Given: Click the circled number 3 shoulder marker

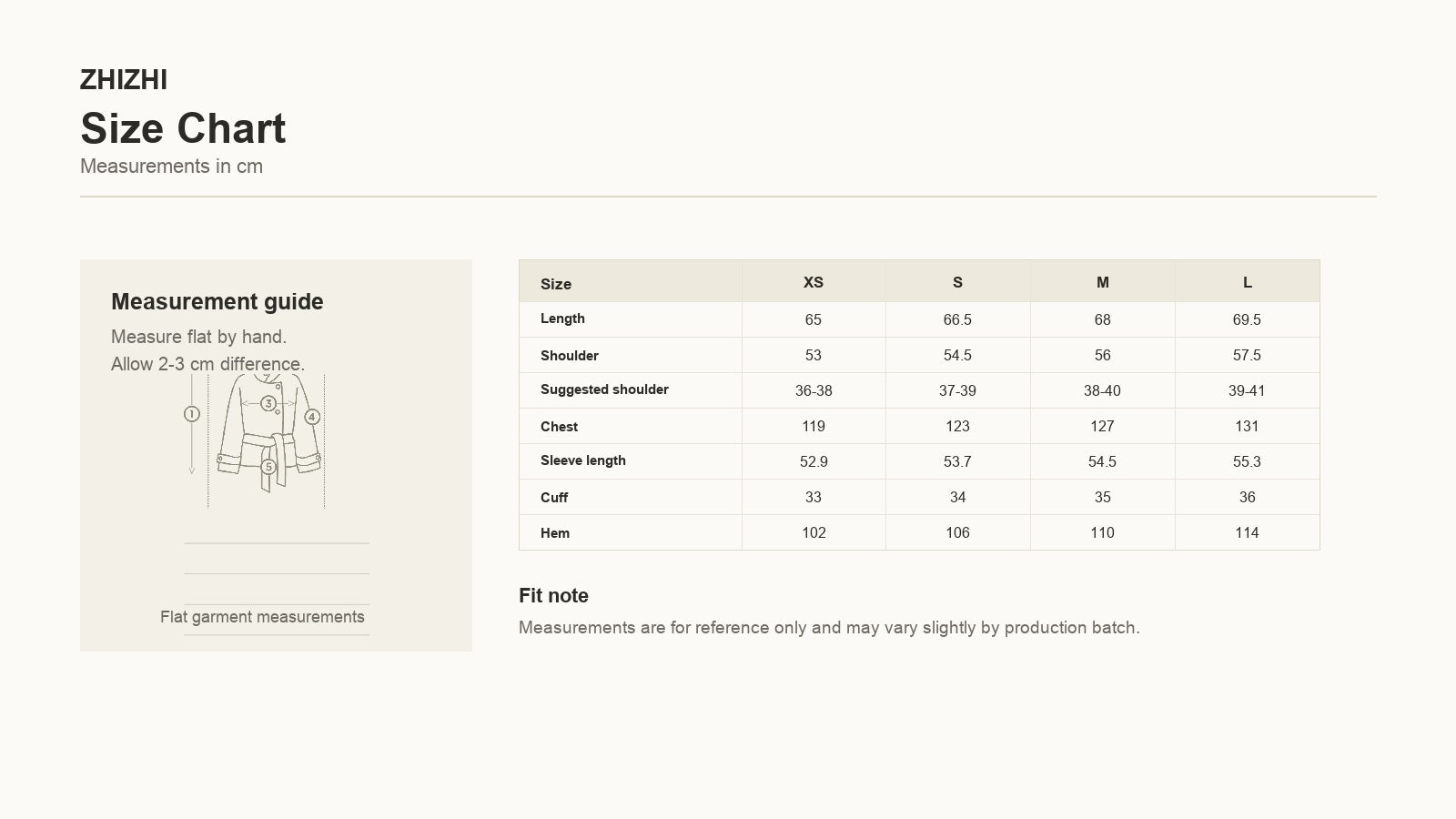Looking at the screenshot, I should coord(268,403).
